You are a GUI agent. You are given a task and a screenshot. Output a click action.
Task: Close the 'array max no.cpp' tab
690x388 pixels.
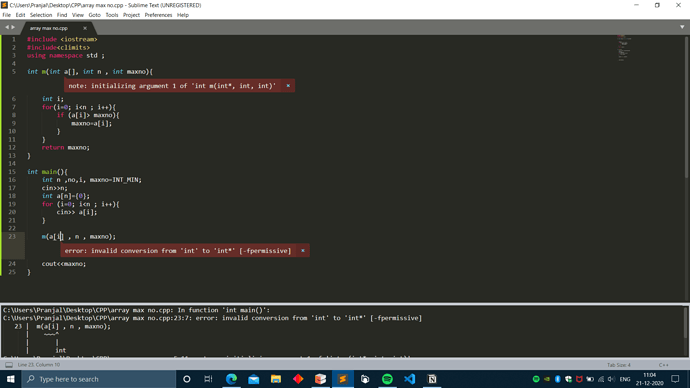point(85,28)
